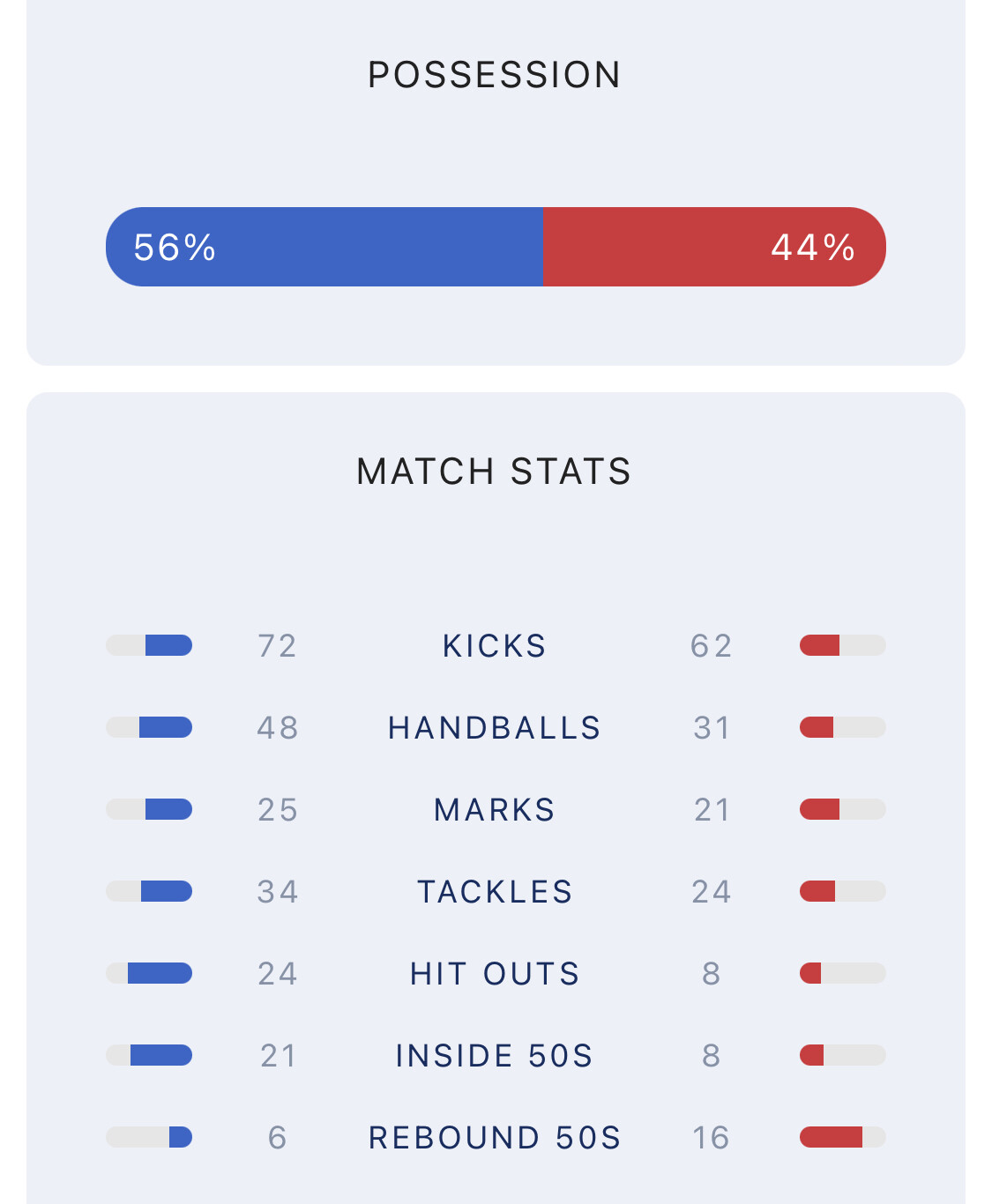992x1204 pixels.
Task: Select the MATCH STATS heading
Action: tap(495, 472)
